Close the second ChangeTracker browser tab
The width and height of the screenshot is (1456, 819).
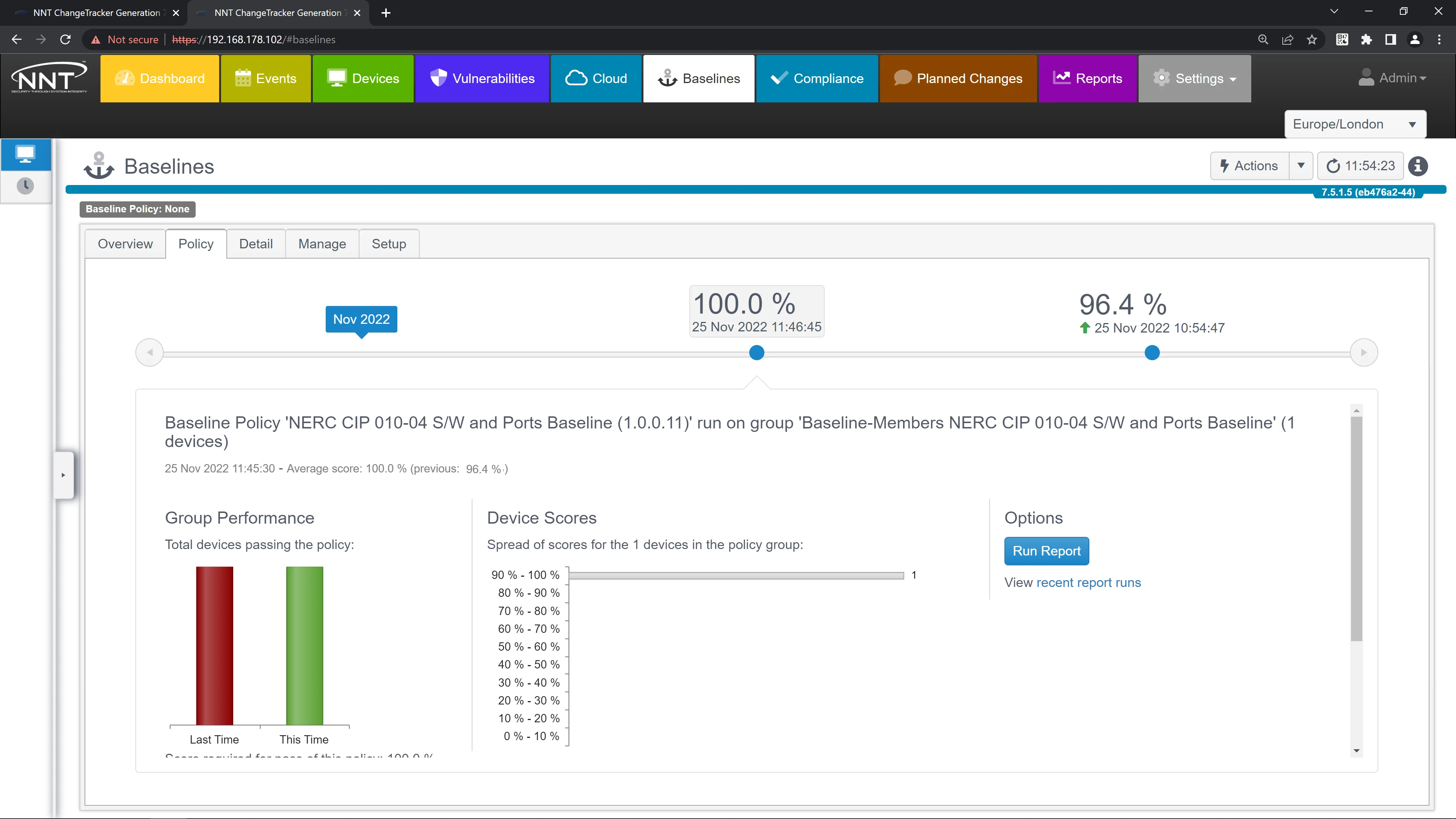pos(357,13)
